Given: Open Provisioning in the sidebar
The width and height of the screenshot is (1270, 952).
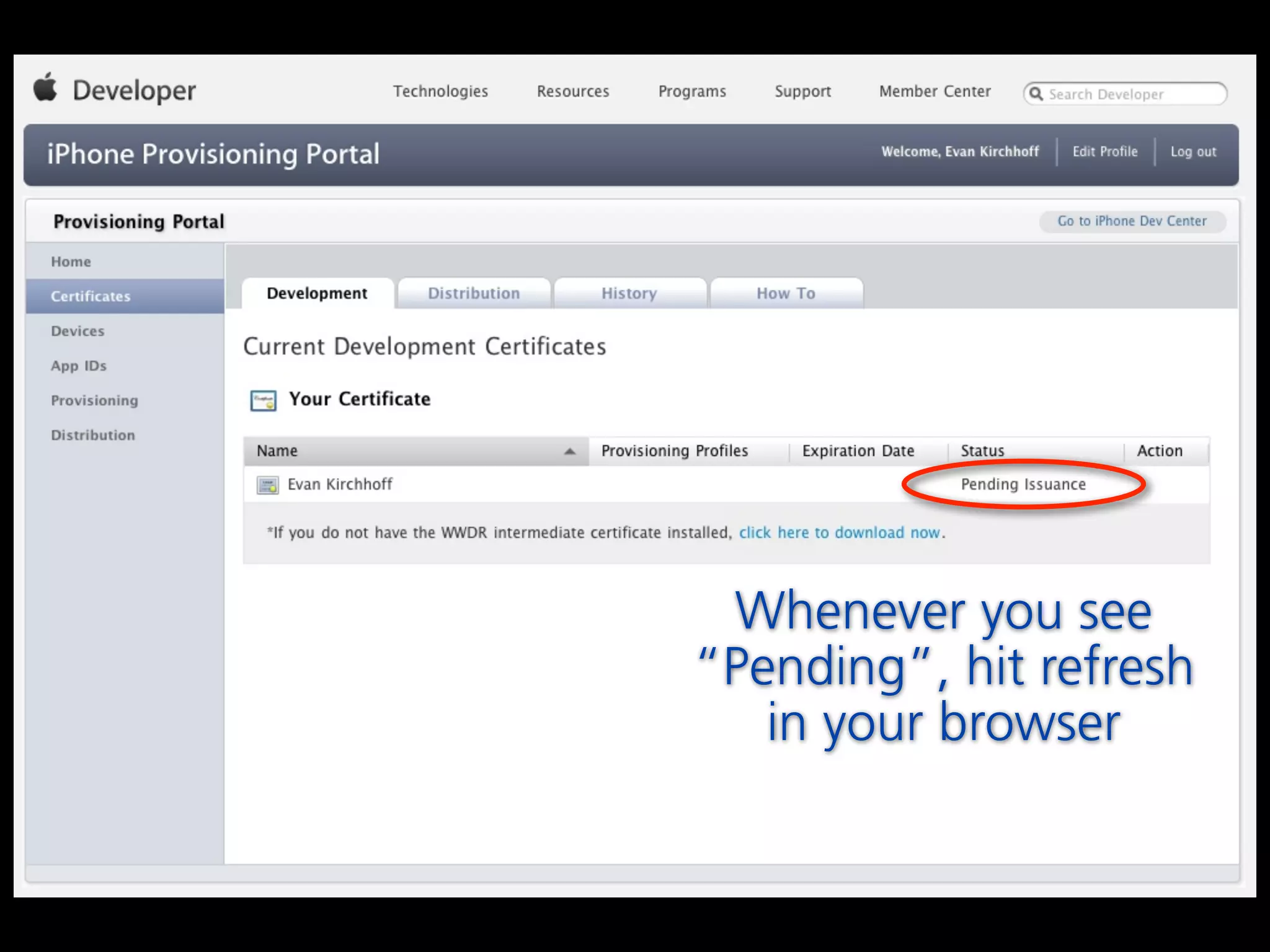Looking at the screenshot, I should [125, 400].
